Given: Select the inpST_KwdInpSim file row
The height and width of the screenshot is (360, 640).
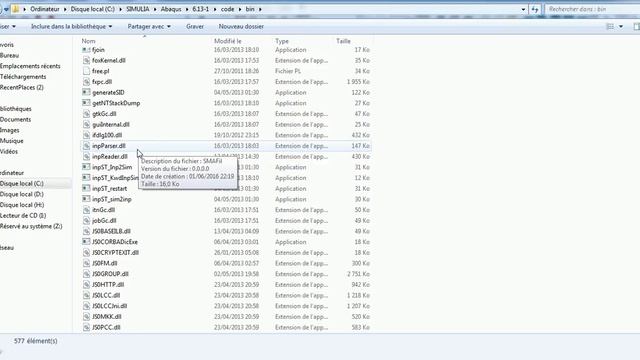Looking at the screenshot, I should (x=226, y=178).
